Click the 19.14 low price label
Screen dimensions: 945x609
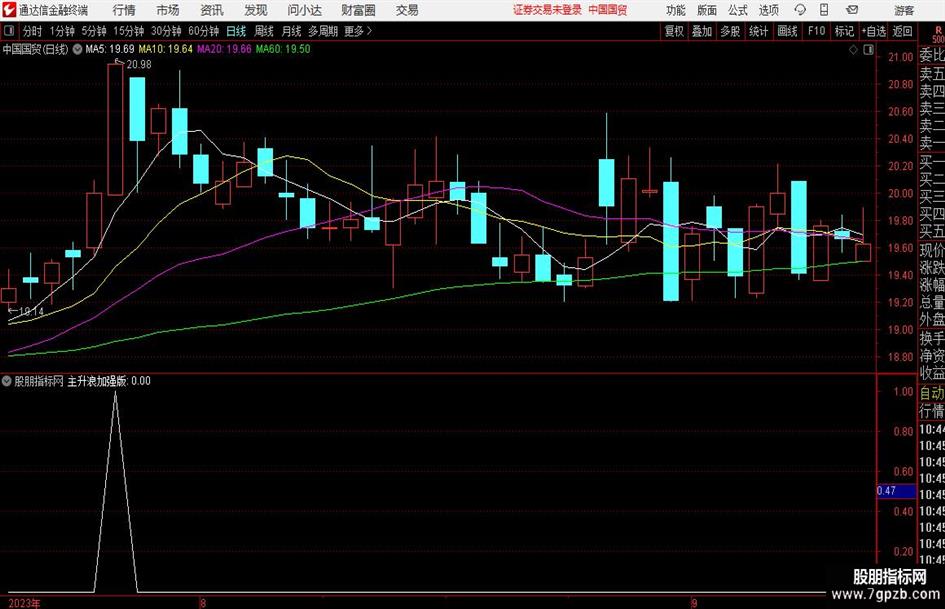pyautogui.click(x=31, y=312)
